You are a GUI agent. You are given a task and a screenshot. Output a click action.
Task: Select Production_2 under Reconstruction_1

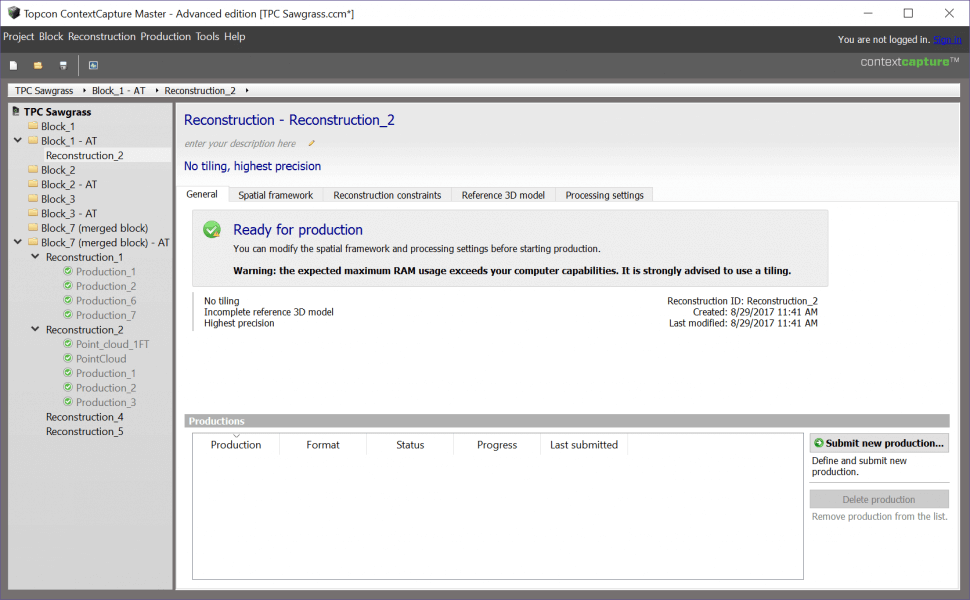(x=106, y=286)
